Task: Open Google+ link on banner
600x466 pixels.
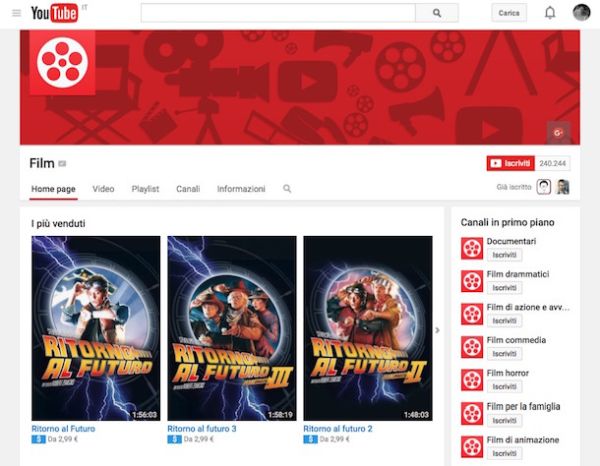Action: pyautogui.click(x=557, y=131)
